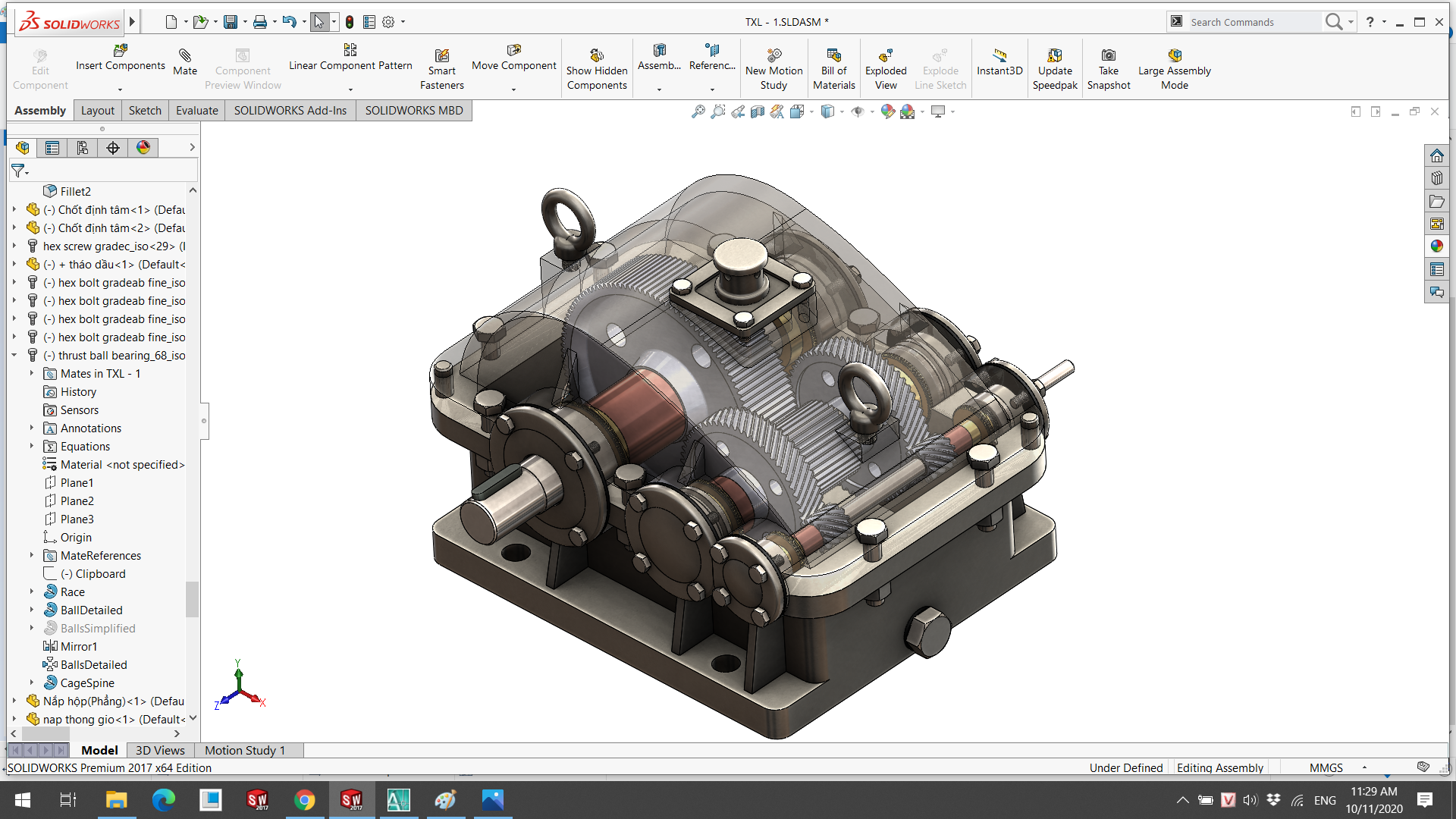1456x819 pixels.
Task: Click the Exploded View icon
Action: [x=885, y=55]
